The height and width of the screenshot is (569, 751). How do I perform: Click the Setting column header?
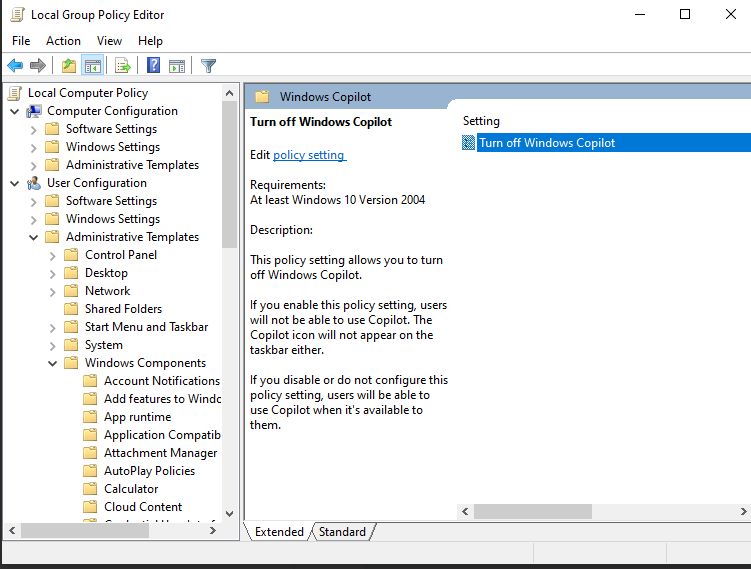point(481,121)
